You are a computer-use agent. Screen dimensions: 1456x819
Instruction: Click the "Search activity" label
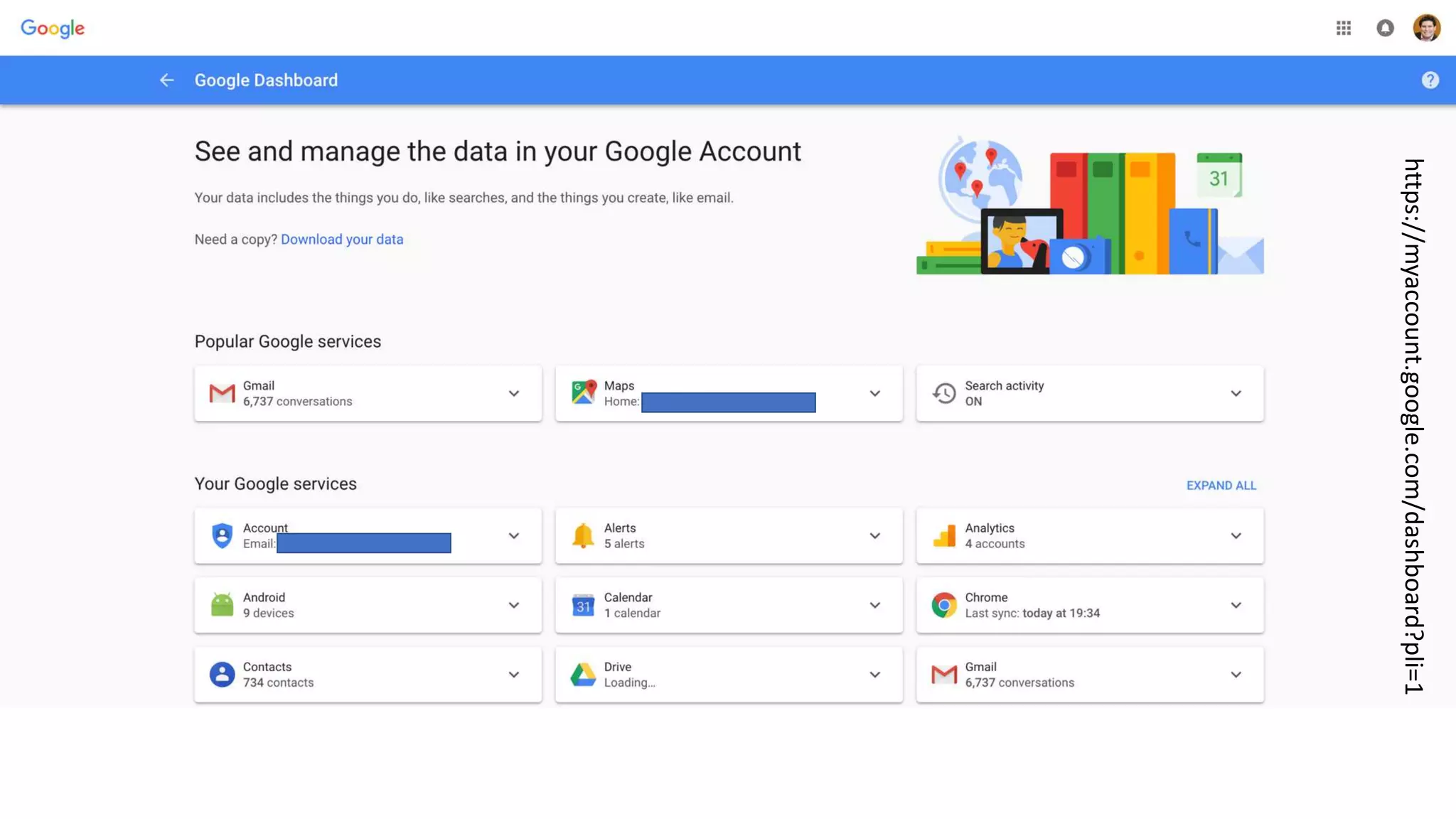pyautogui.click(x=1004, y=385)
